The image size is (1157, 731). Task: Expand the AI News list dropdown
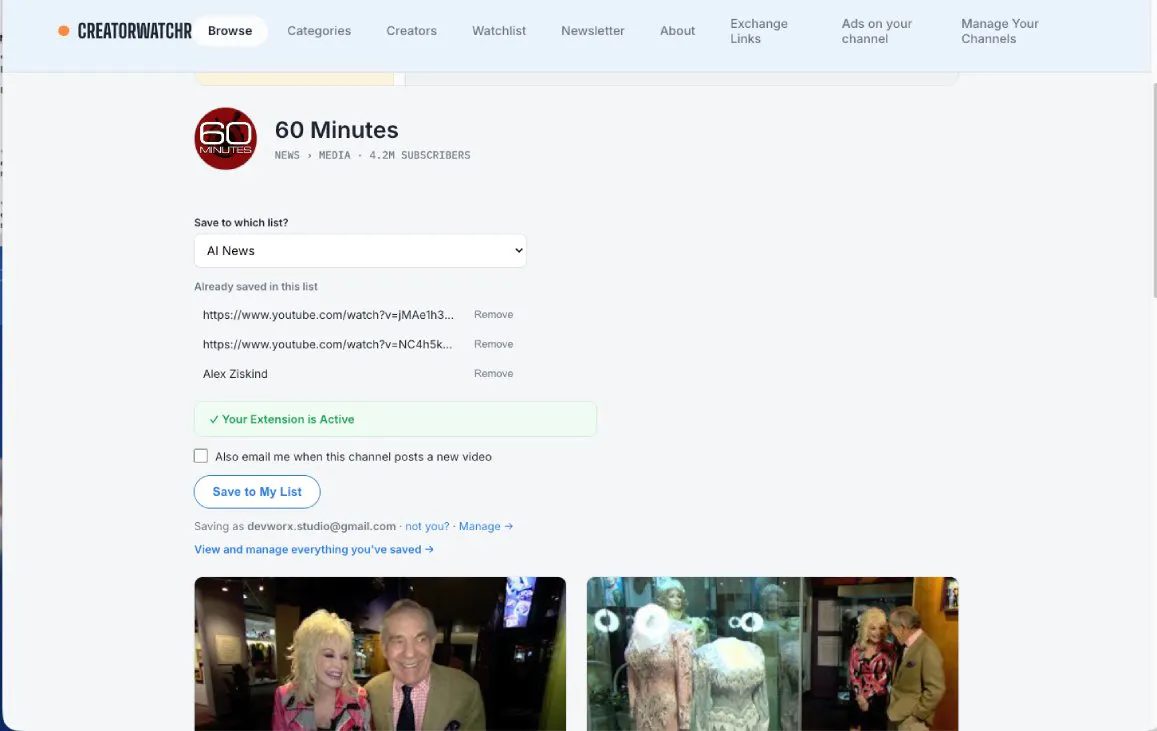360,251
